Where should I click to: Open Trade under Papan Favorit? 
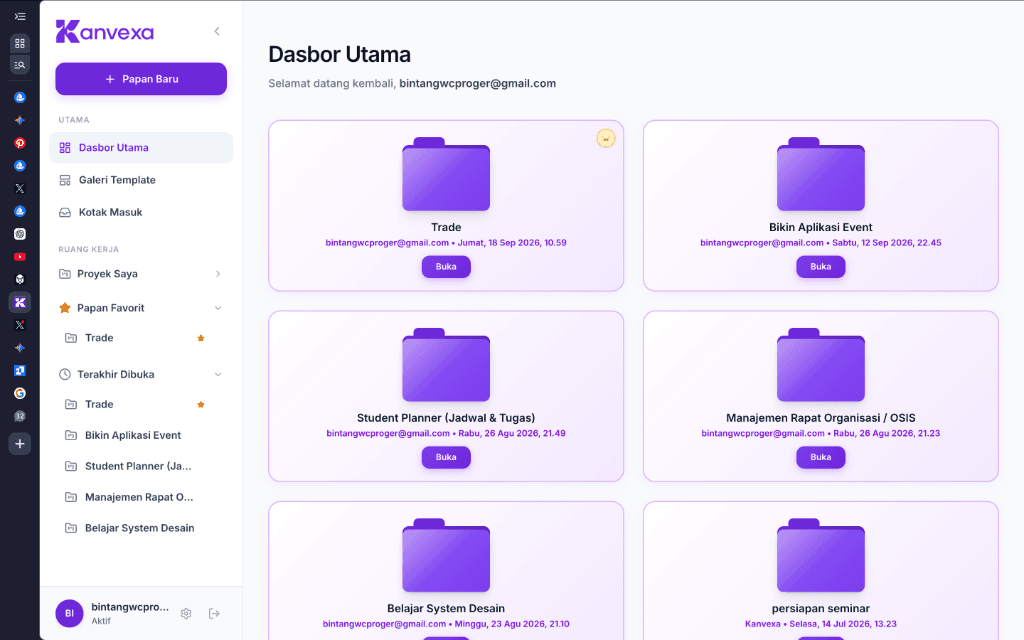coord(99,338)
